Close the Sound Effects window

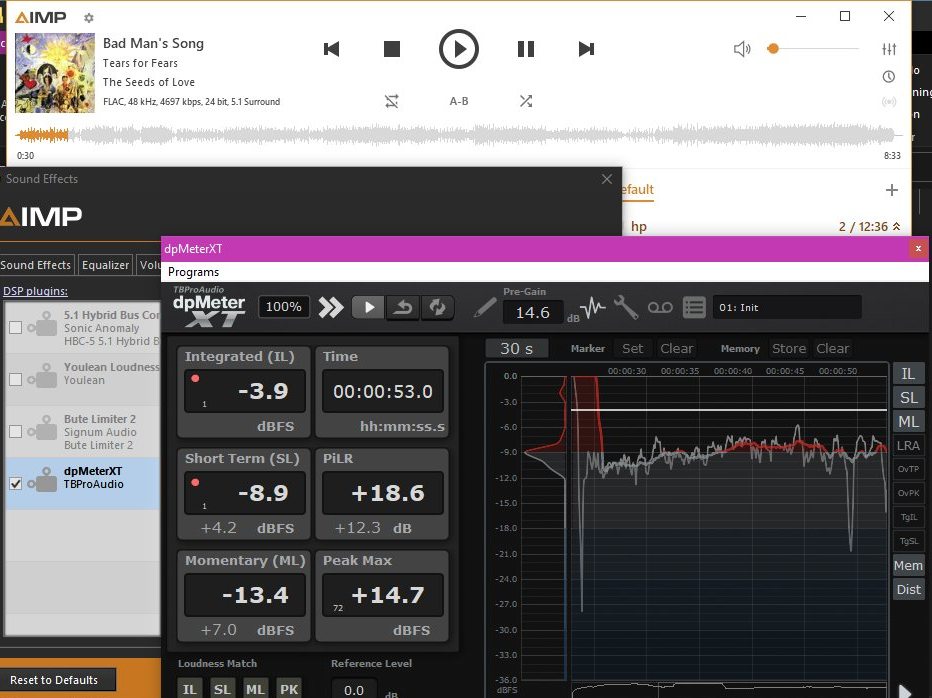coord(606,179)
